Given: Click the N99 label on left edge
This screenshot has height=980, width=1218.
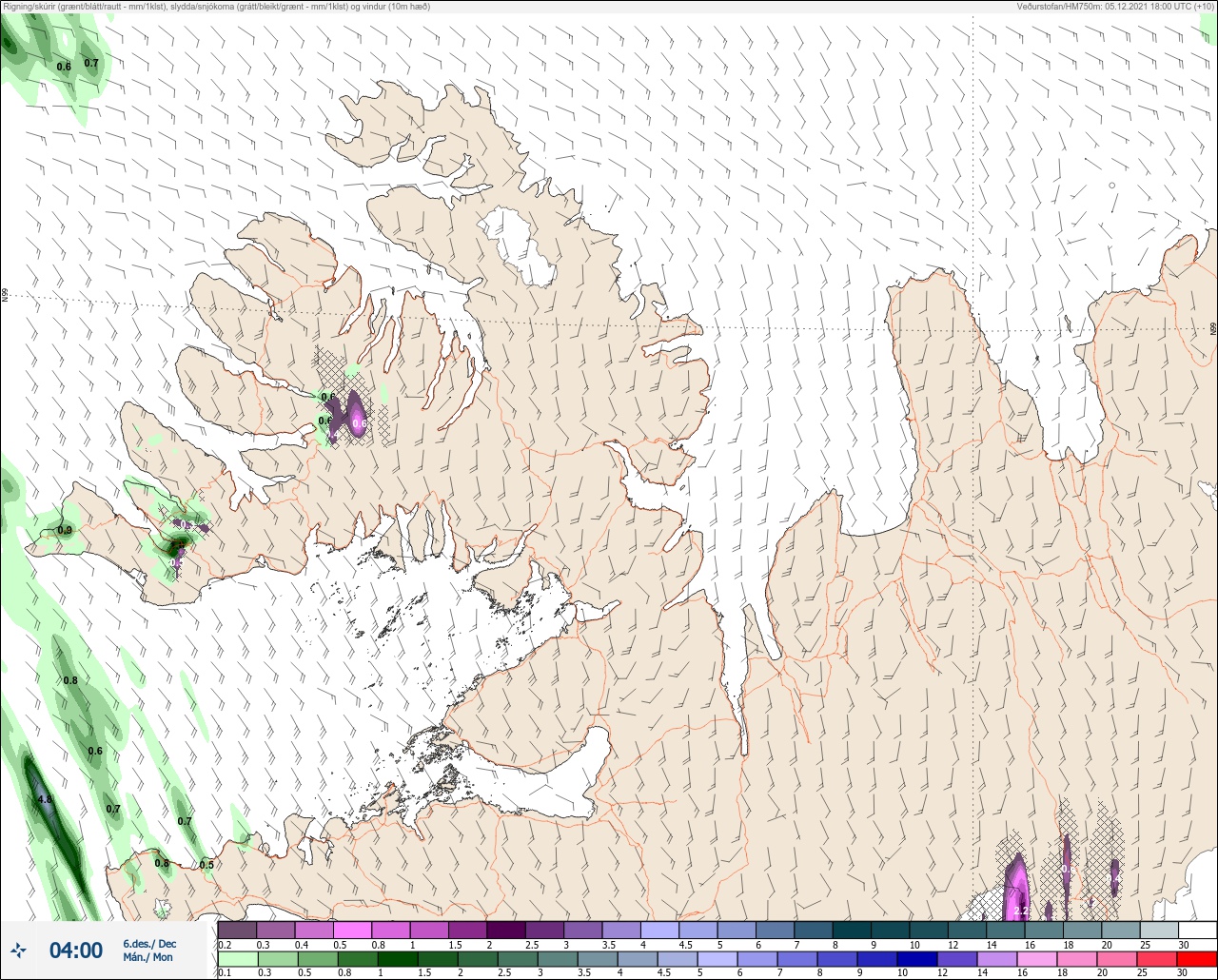Looking at the screenshot, I should pyautogui.click(x=5, y=296).
